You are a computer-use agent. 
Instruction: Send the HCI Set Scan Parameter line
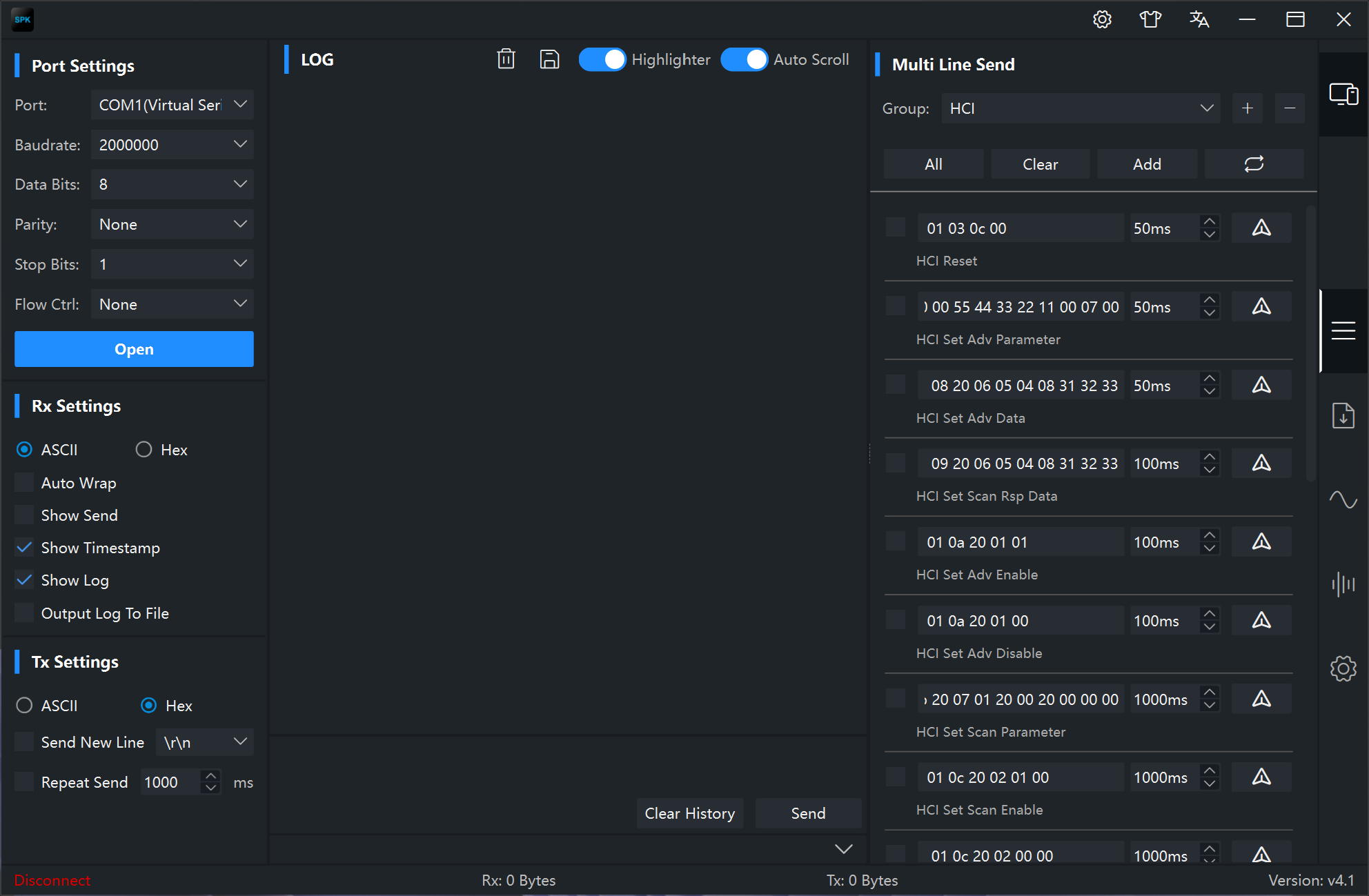click(x=1261, y=699)
